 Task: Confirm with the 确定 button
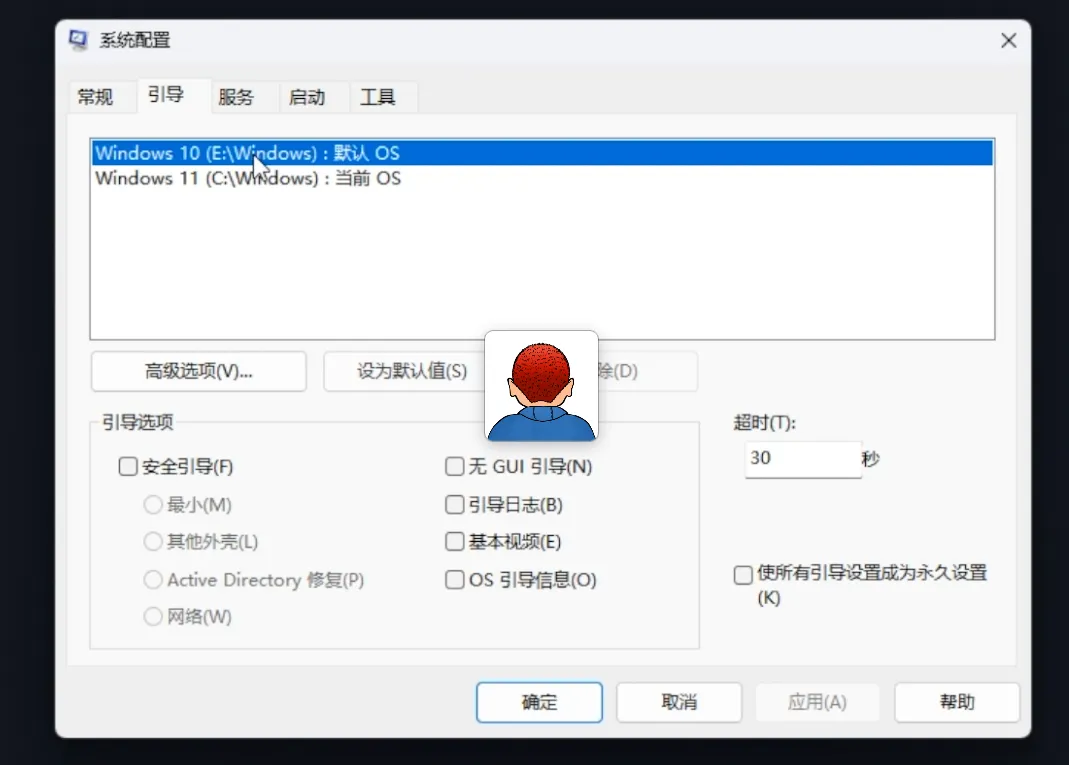point(539,702)
